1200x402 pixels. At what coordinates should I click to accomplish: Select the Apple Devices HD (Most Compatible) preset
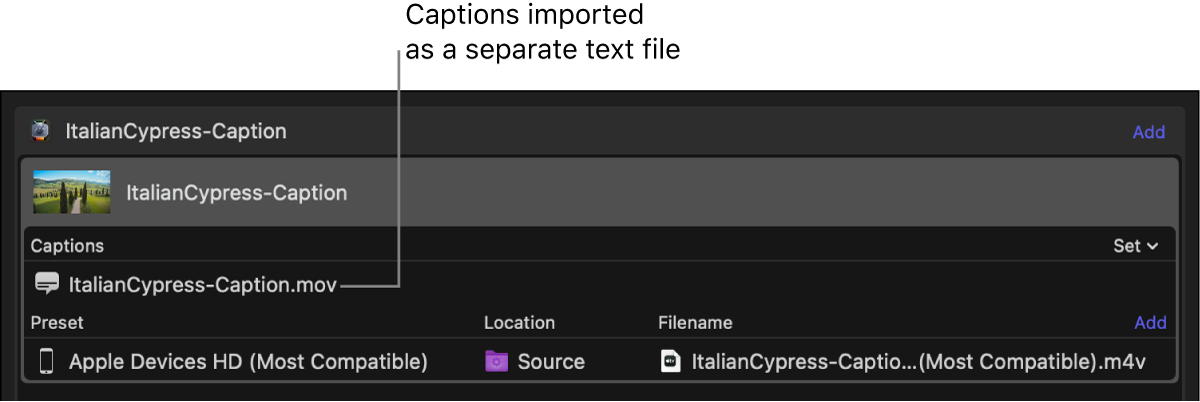pos(248,362)
